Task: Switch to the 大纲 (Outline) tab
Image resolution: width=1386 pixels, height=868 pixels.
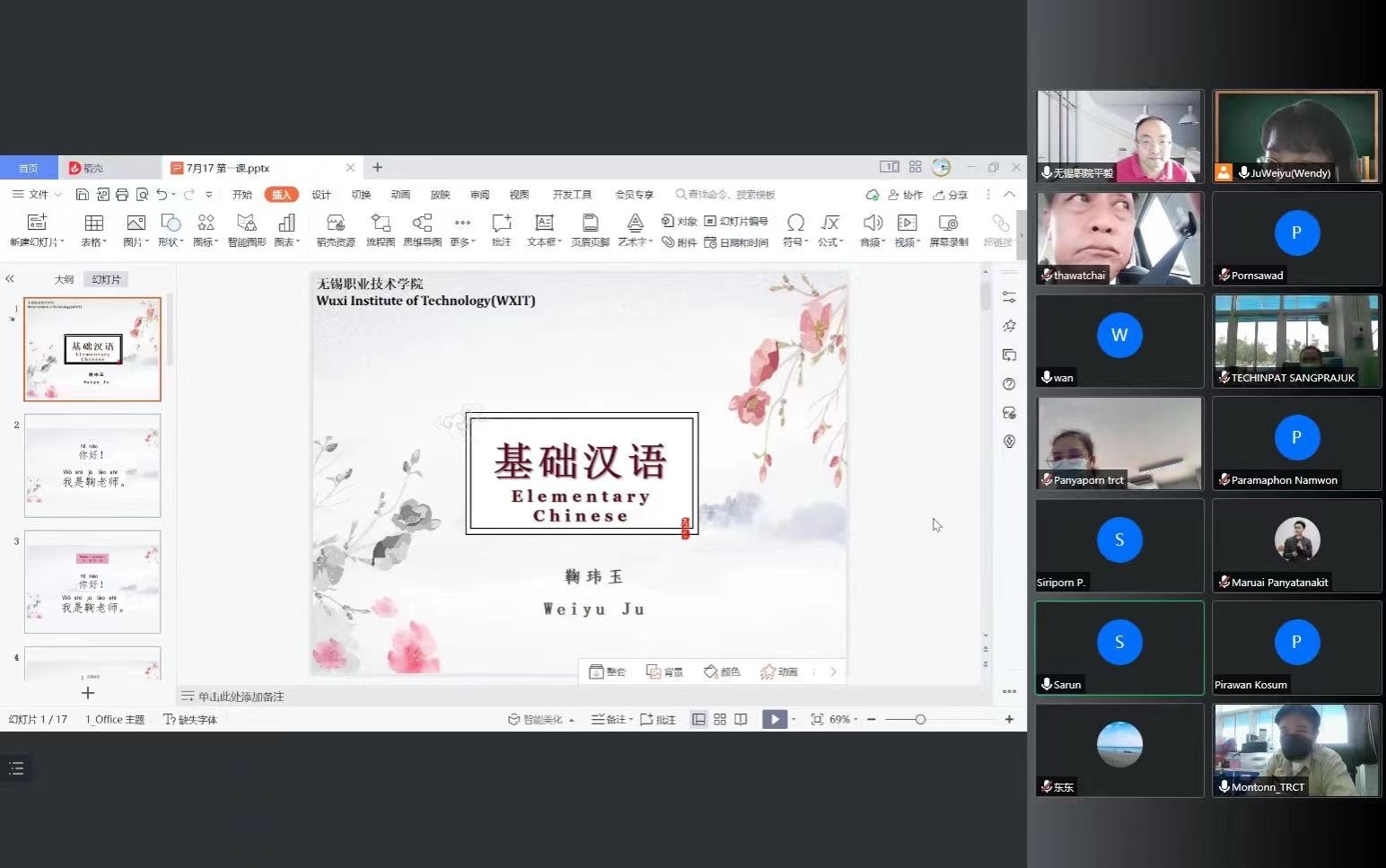Action: (x=64, y=279)
